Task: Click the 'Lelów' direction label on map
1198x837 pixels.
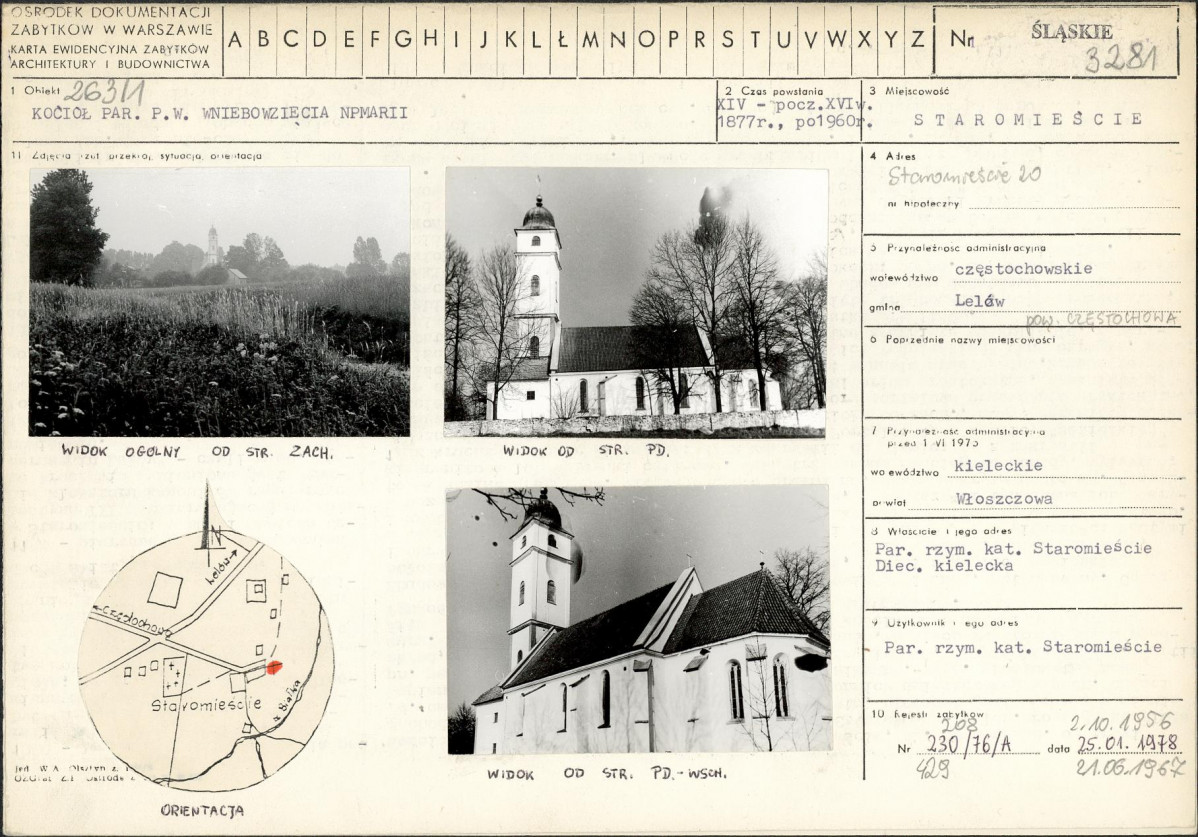Action: pos(221,567)
